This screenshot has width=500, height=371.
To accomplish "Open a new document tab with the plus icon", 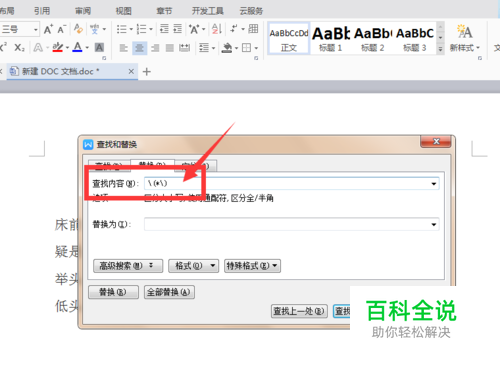I will tap(147, 72).
